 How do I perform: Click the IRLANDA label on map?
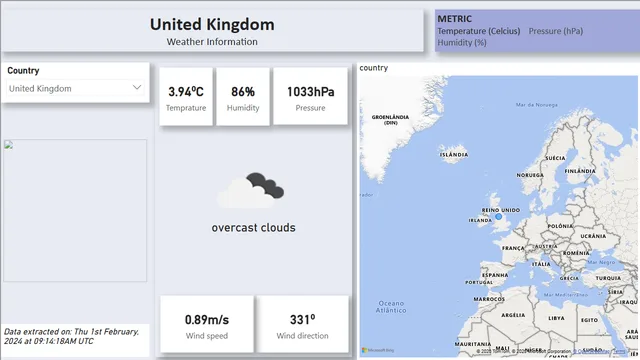[x=480, y=220]
